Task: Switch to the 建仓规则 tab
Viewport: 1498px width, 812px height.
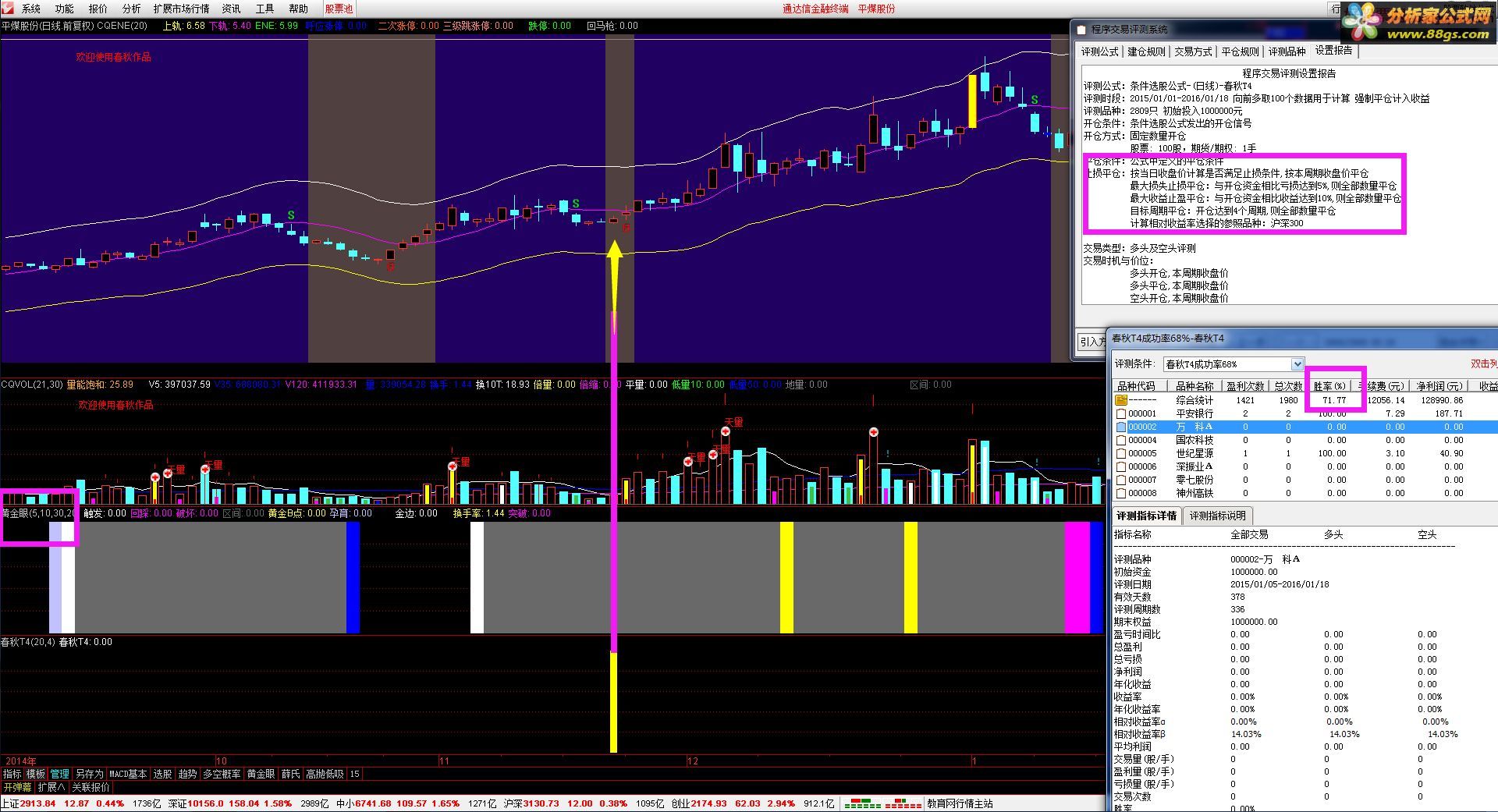Action: pyautogui.click(x=1146, y=51)
